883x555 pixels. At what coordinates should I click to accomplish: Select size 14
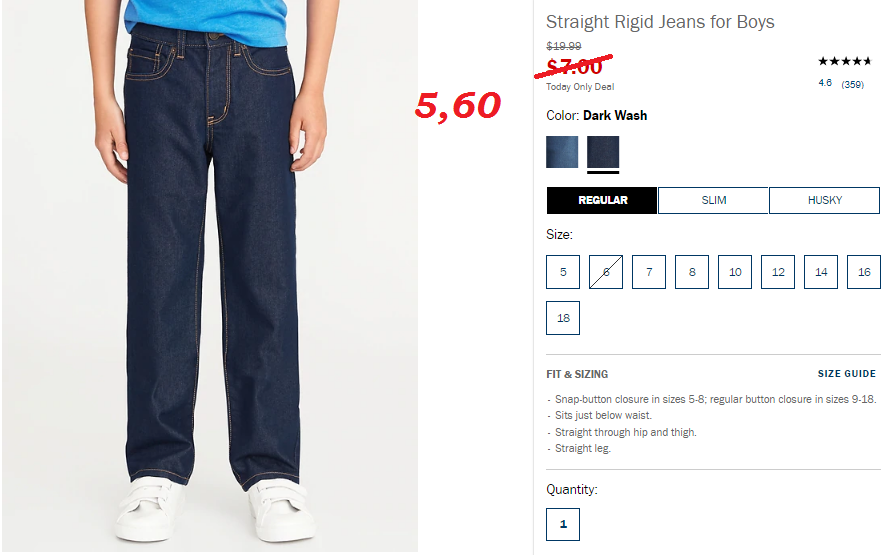pos(821,272)
